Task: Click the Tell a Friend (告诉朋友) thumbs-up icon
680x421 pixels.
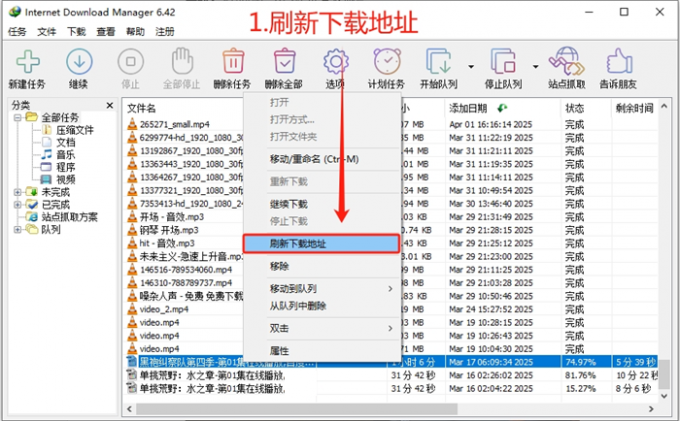Action: tap(619, 61)
